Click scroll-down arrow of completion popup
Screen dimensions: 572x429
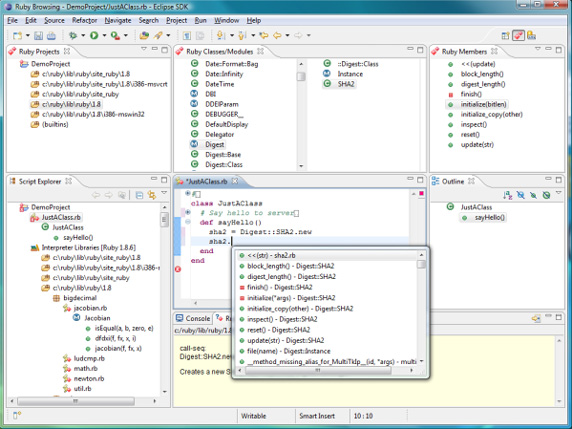pyautogui.click(x=421, y=361)
